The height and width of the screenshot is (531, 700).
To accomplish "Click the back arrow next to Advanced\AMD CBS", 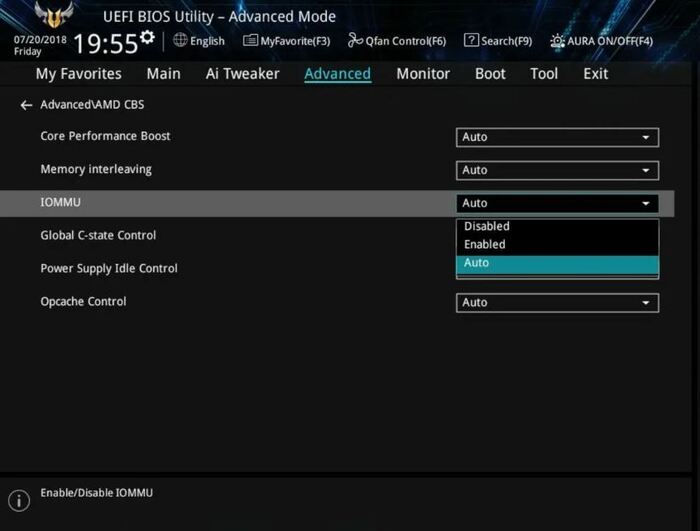I will click(x=26, y=105).
